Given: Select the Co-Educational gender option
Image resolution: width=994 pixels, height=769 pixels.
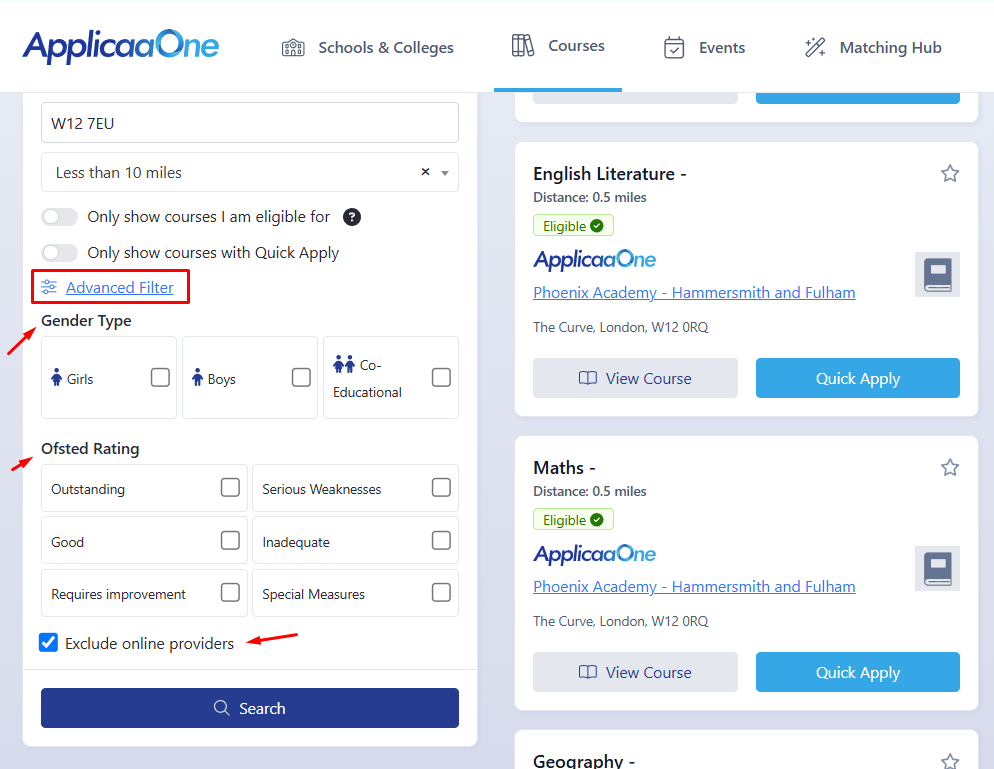Looking at the screenshot, I should [441, 377].
